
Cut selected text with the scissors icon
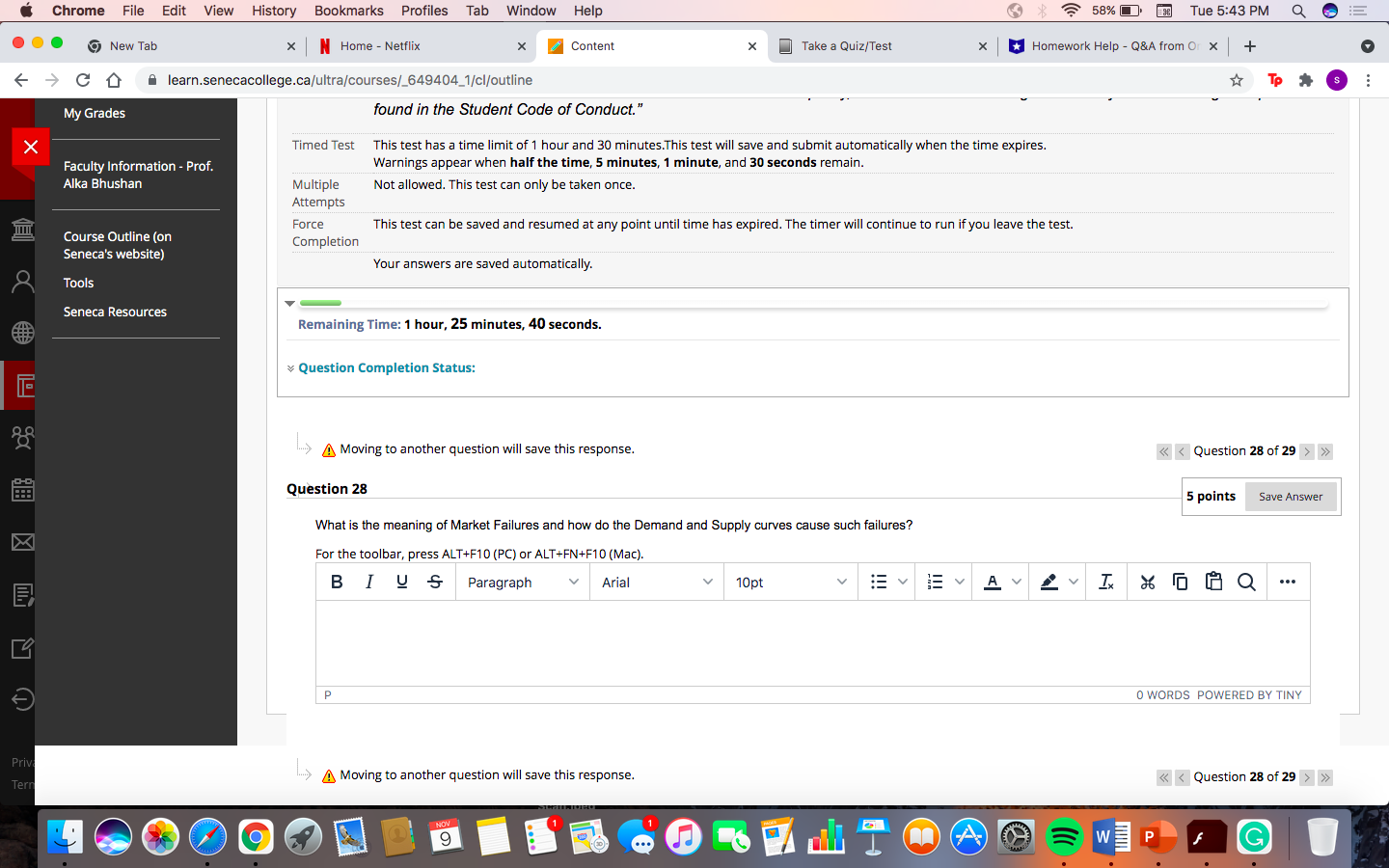click(1147, 582)
